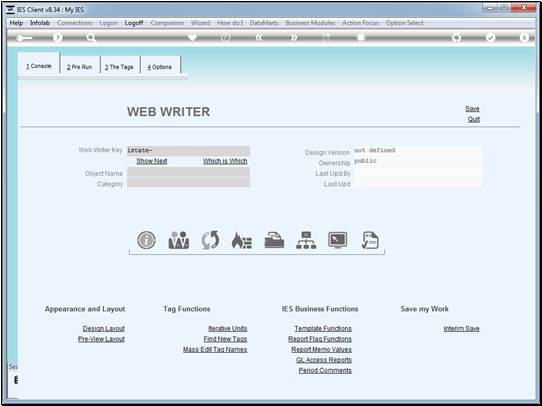This screenshot has height=406, width=542.
Task: Click the flame firewall icon
Action: point(242,240)
